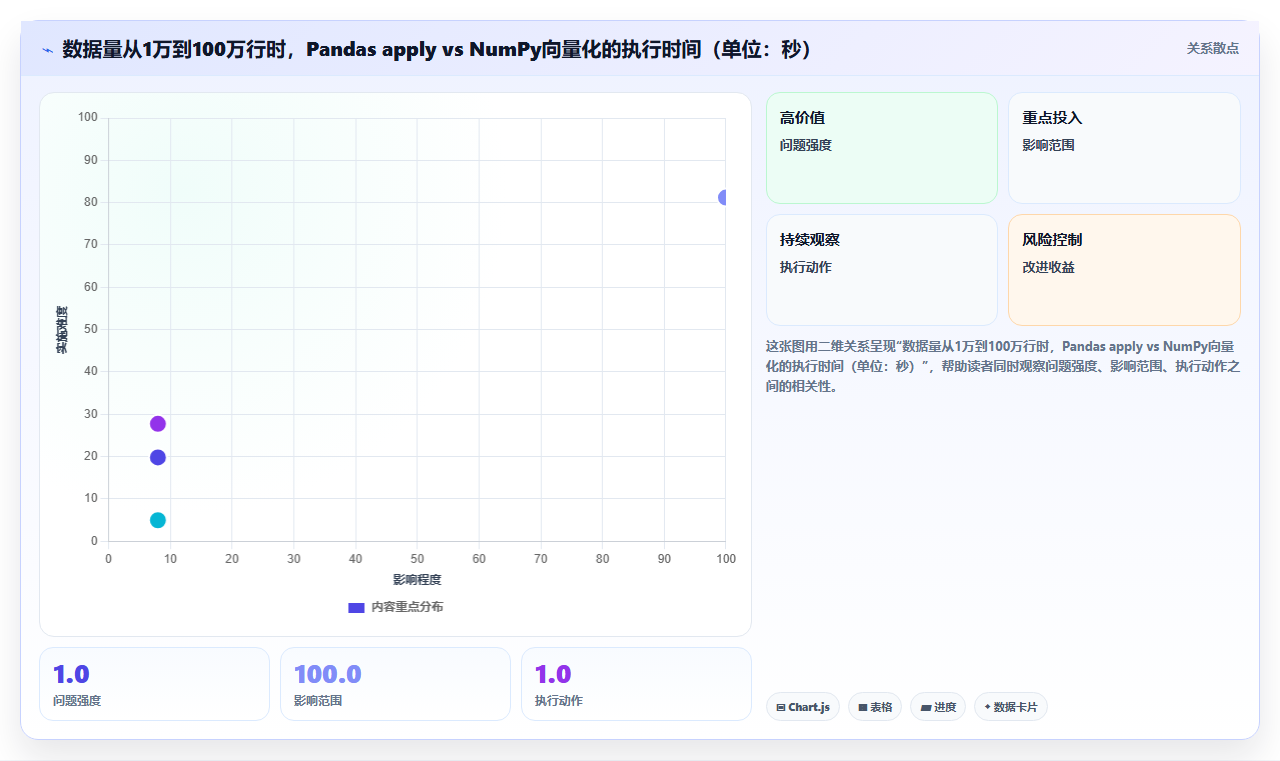
Task: Click the 问题强度 text in 高价值 card
Action: [x=806, y=145]
